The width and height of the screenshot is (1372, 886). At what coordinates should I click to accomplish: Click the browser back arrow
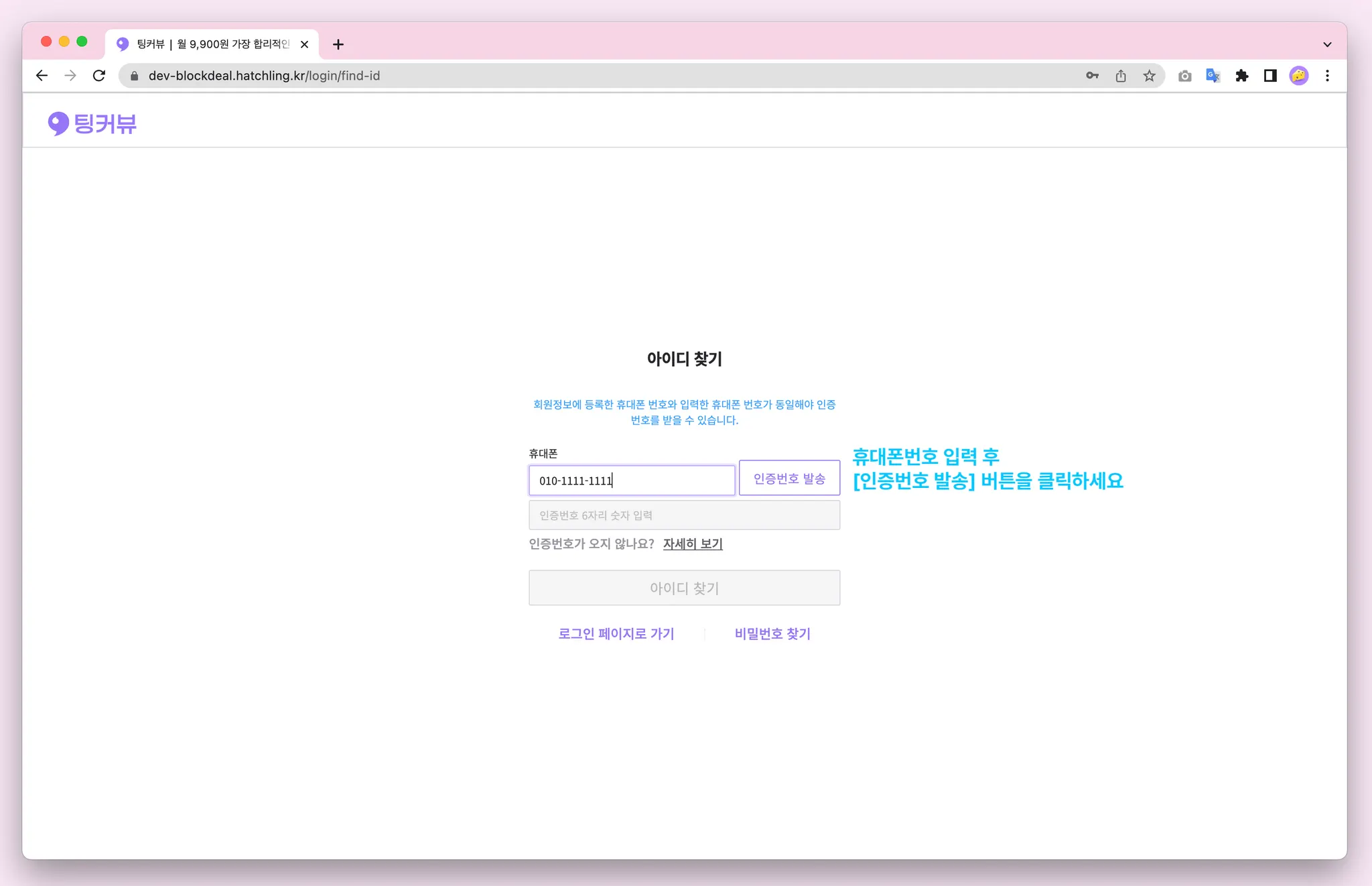click(x=42, y=76)
